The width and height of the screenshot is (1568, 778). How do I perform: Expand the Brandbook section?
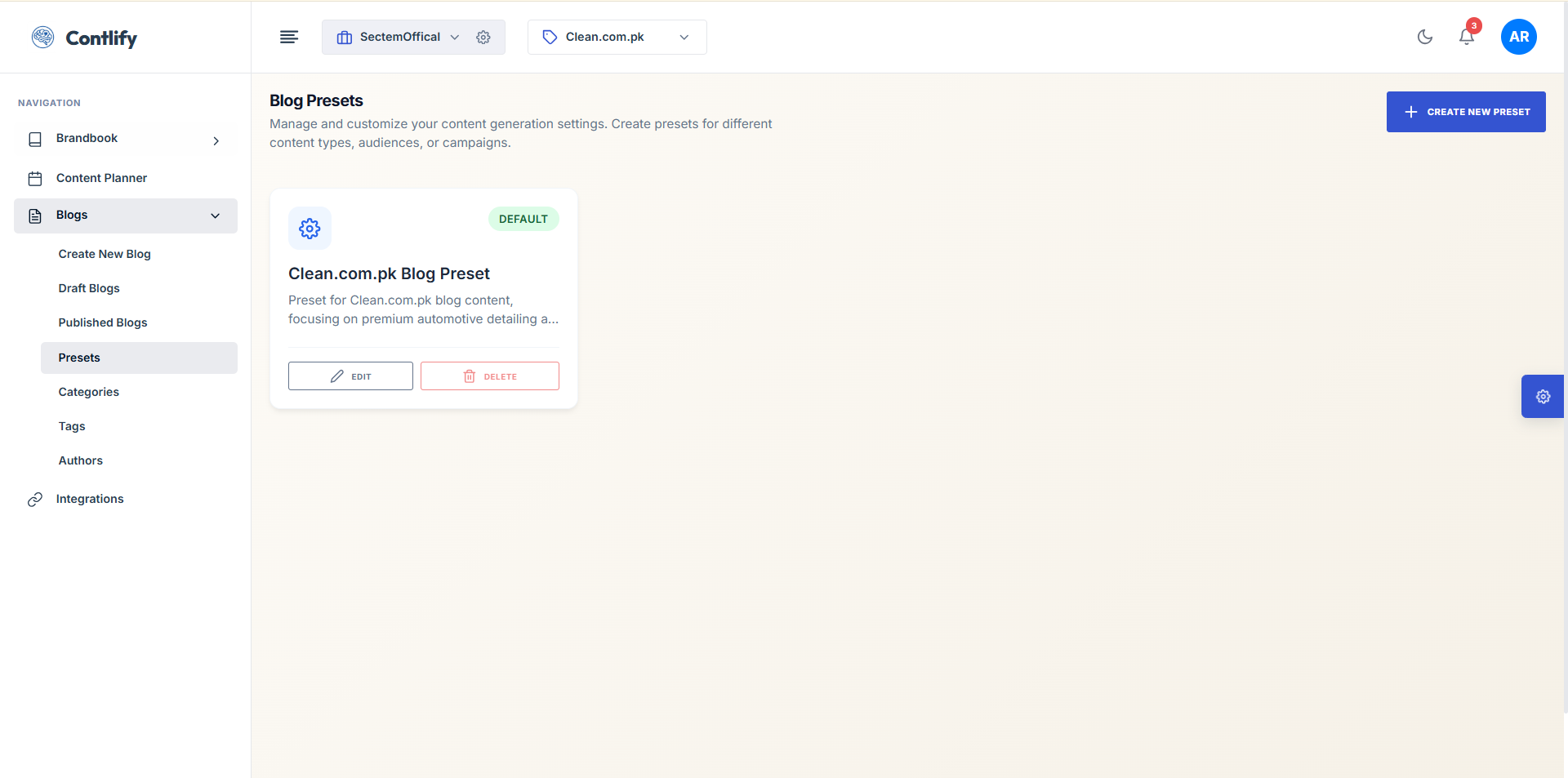[216, 140]
